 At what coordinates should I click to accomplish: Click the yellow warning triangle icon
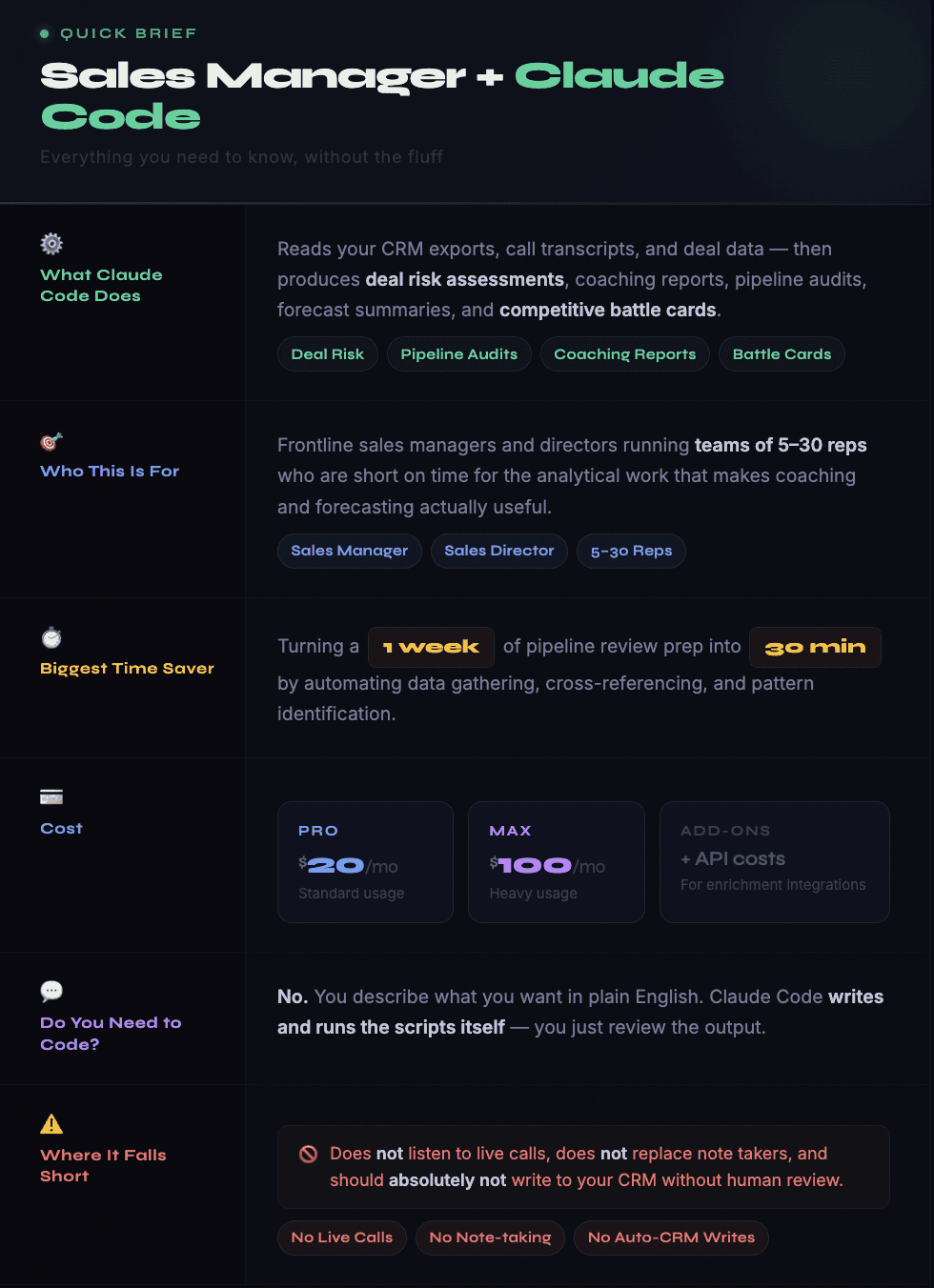pos(51,1124)
